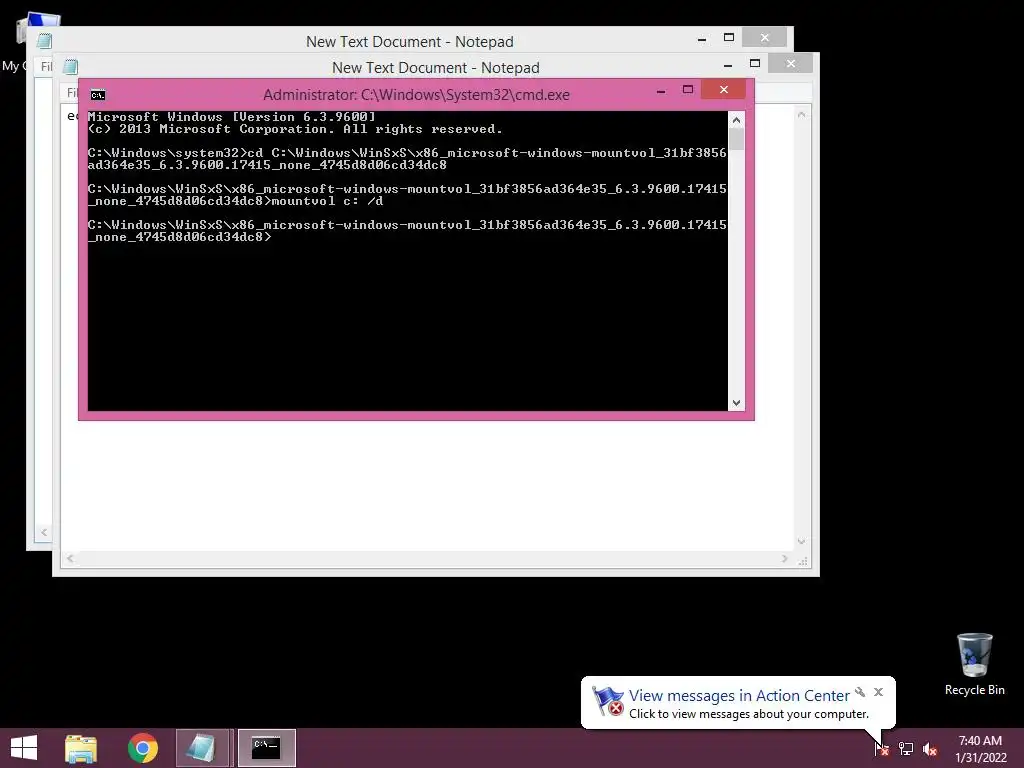Maximize the front Notepad window
Image resolution: width=1024 pixels, height=768 pixels.
(x=755, y=63)
